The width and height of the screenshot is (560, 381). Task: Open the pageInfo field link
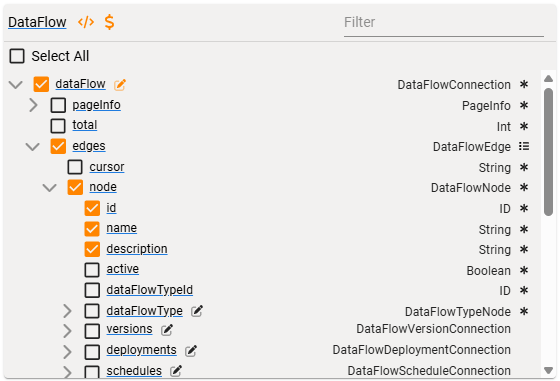coord(96,105)
